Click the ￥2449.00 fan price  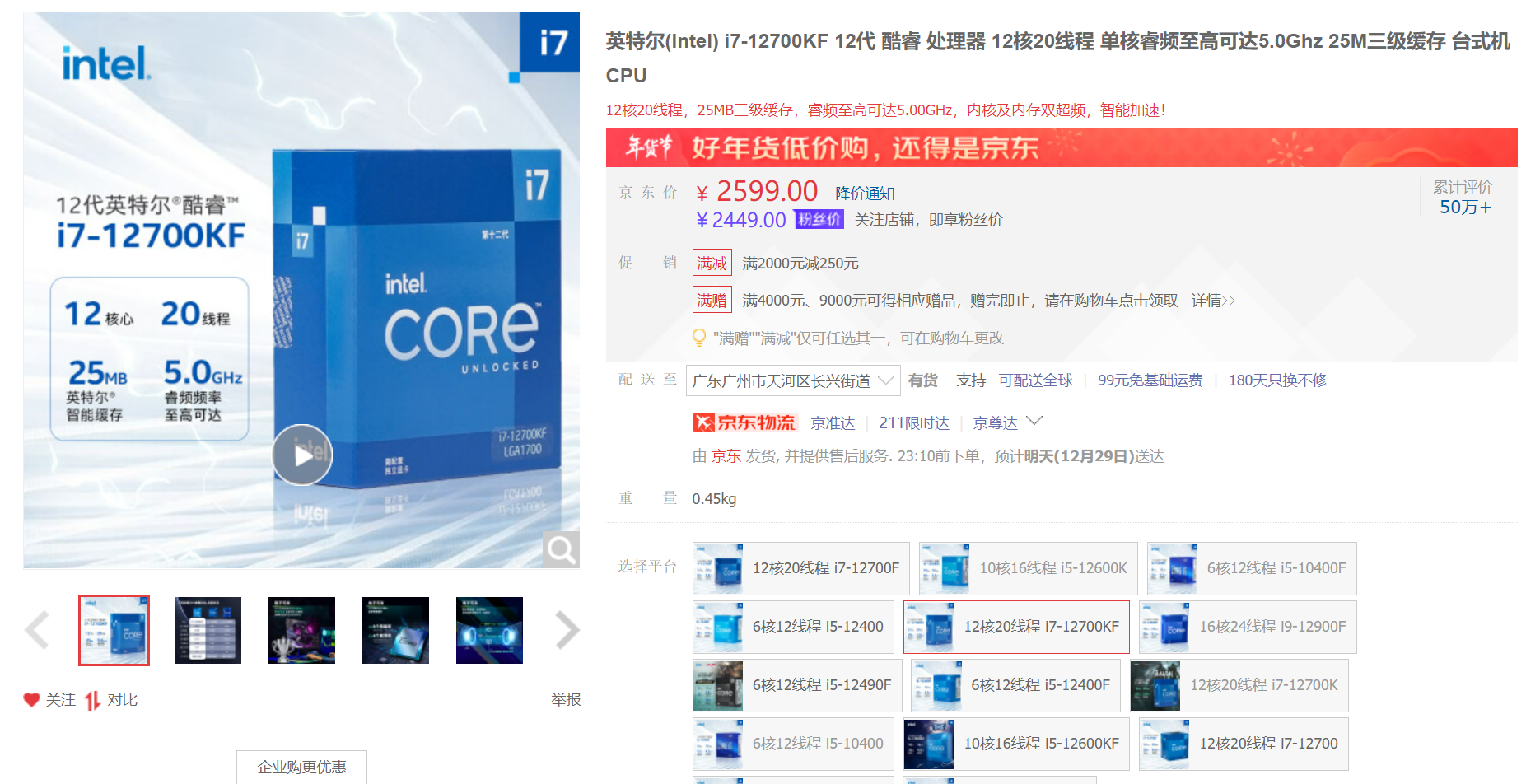tap(741, 220)
